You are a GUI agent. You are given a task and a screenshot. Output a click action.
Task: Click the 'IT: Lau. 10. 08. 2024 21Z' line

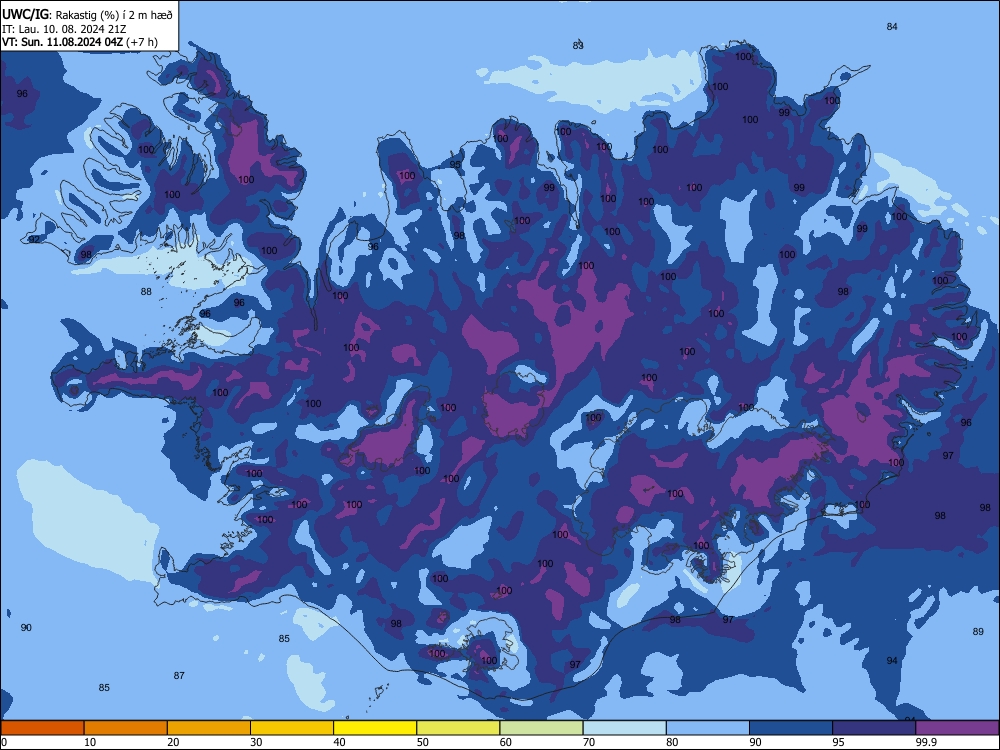pyautogui.click(x=64, y=29)
